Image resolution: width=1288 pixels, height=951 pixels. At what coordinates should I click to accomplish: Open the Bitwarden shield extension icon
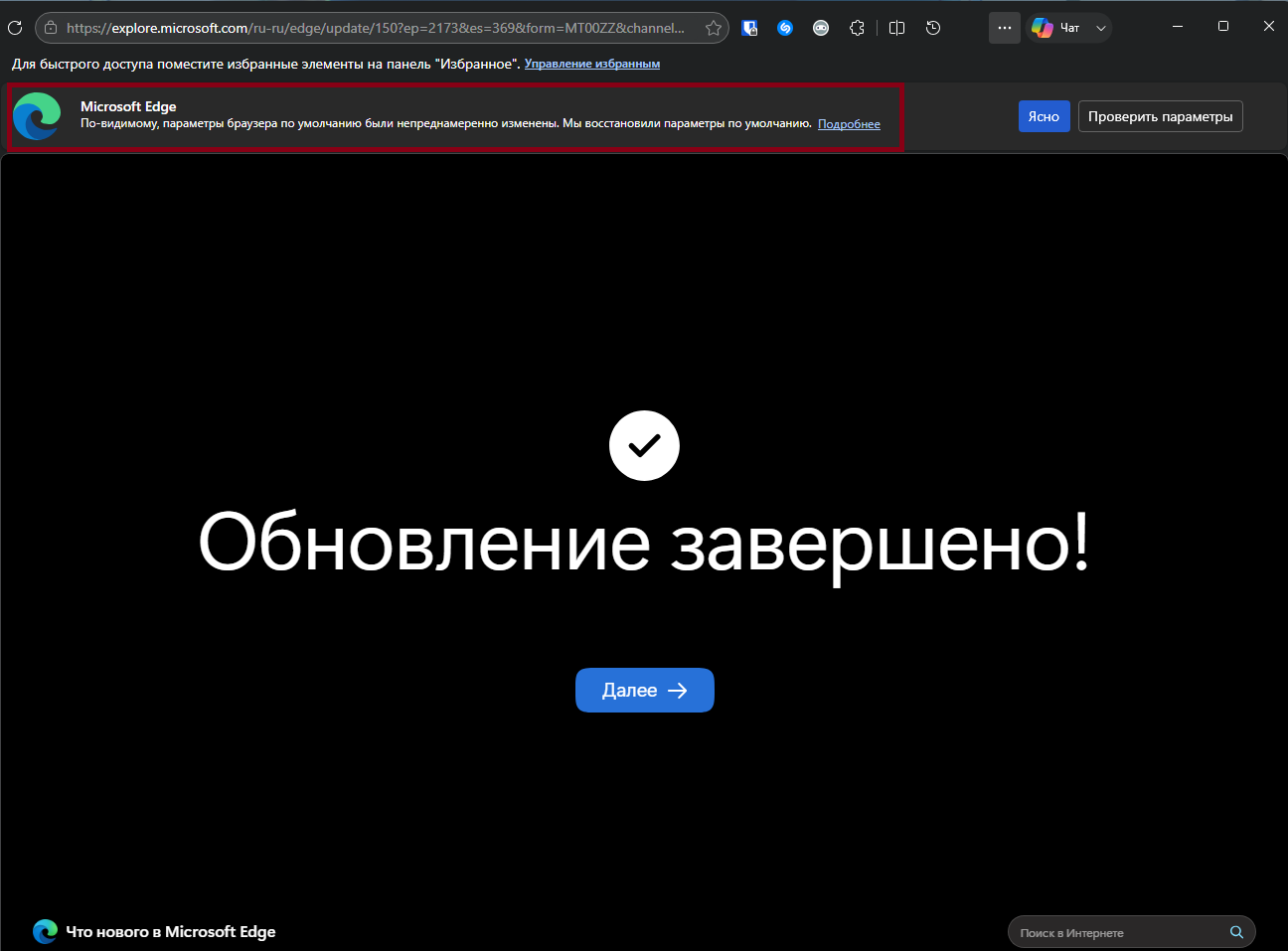click(x=750, y=28)
